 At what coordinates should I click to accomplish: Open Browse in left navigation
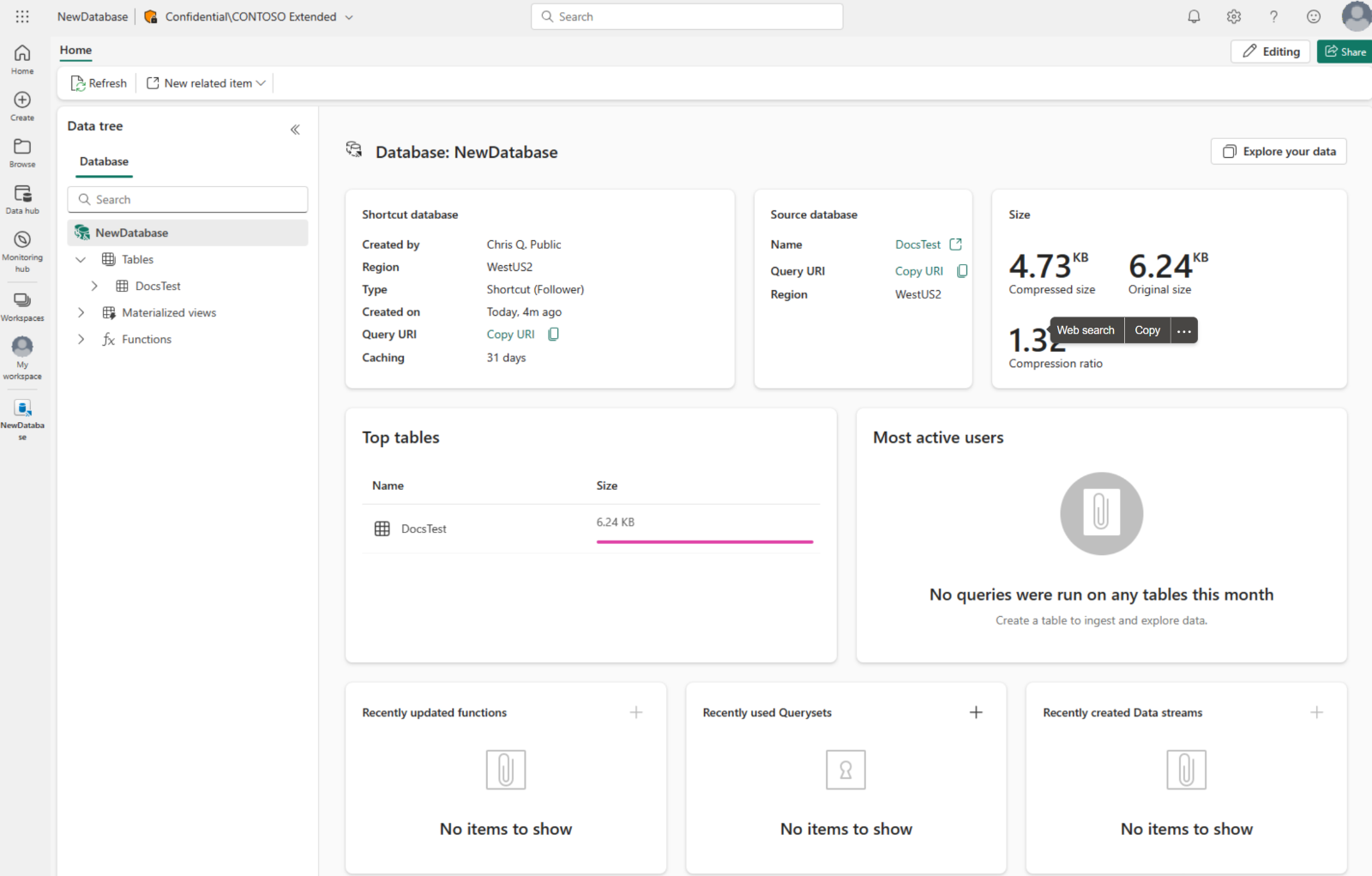(22, 153)
